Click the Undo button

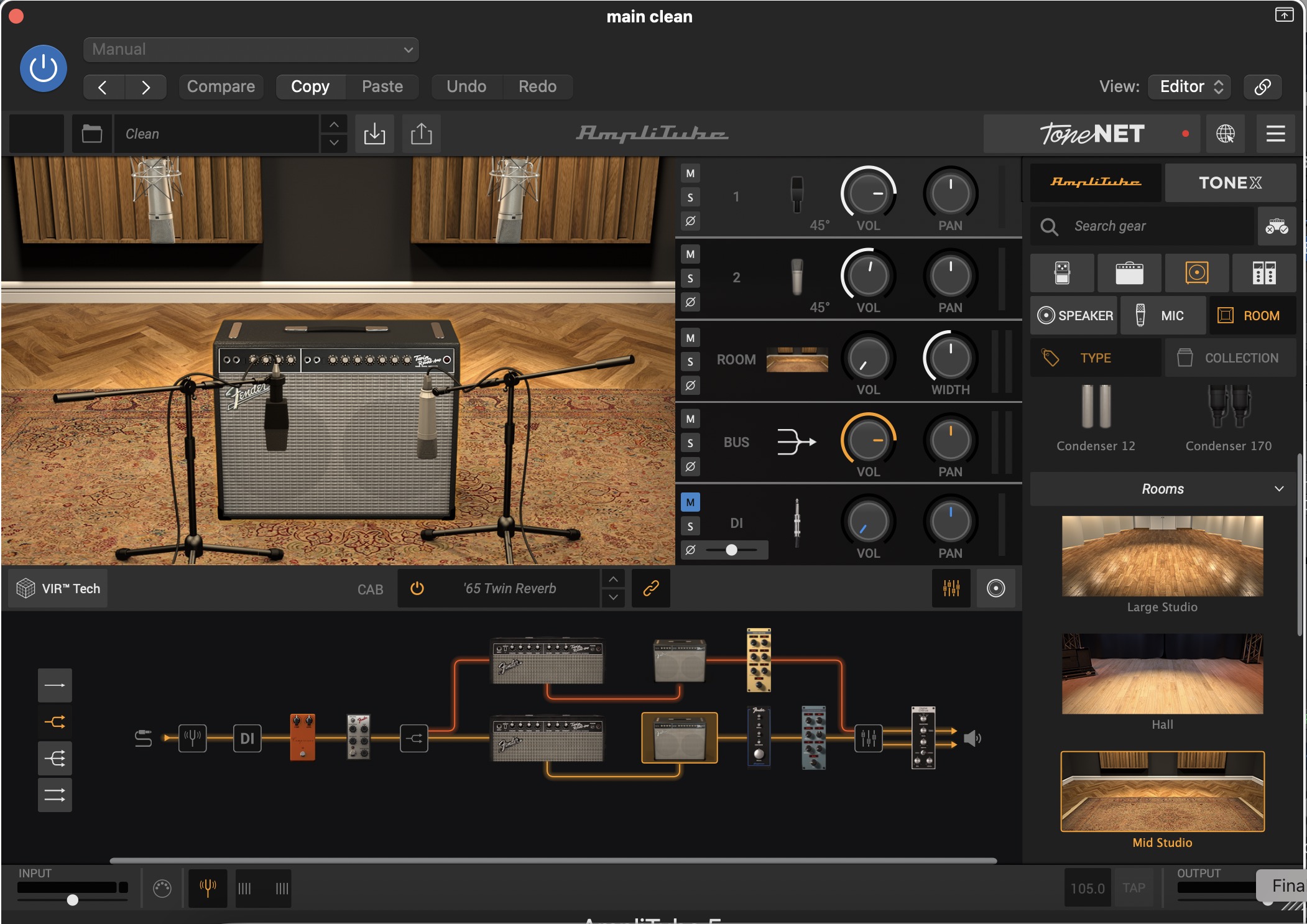[x=466, y=86]
